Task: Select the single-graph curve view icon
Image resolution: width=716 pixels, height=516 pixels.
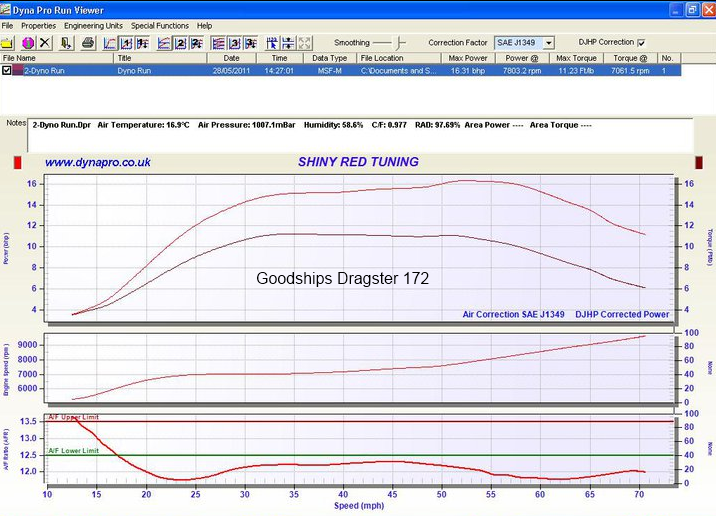Action: (110, 43)
